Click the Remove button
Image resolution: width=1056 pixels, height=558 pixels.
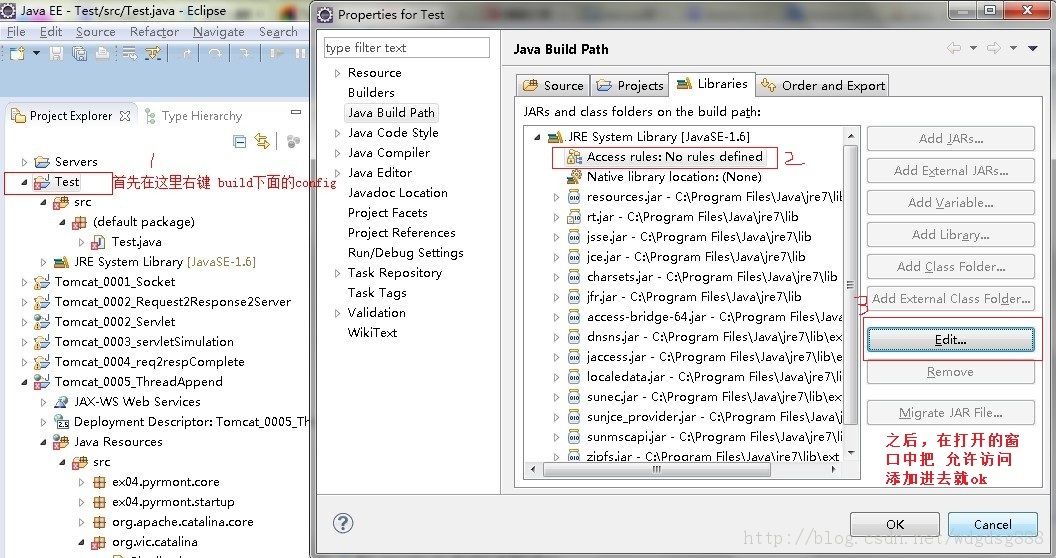click(x=950, y=372)
